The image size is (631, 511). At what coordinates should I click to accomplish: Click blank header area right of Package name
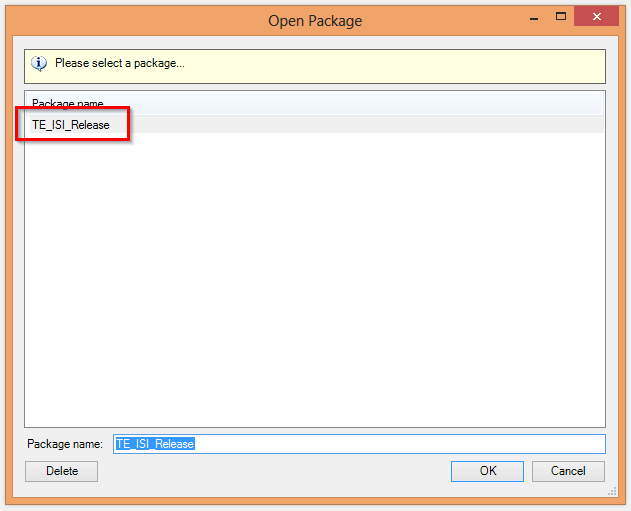(350, 103)
